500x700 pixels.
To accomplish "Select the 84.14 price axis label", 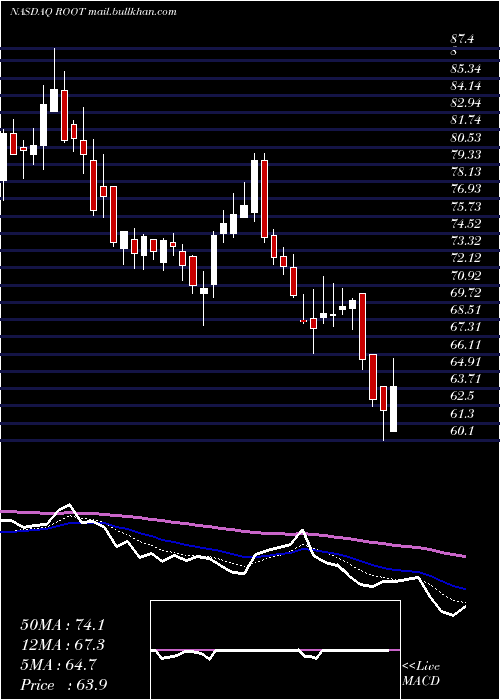I will (466, 86).
